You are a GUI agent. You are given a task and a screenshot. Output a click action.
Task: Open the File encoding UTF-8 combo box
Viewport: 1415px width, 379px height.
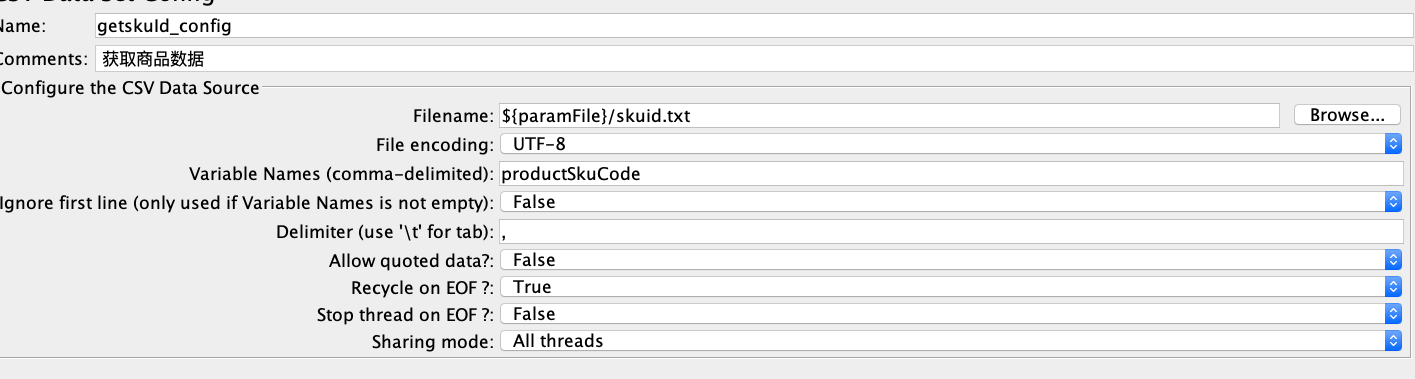pyautogui.click(x=950, y=145)
